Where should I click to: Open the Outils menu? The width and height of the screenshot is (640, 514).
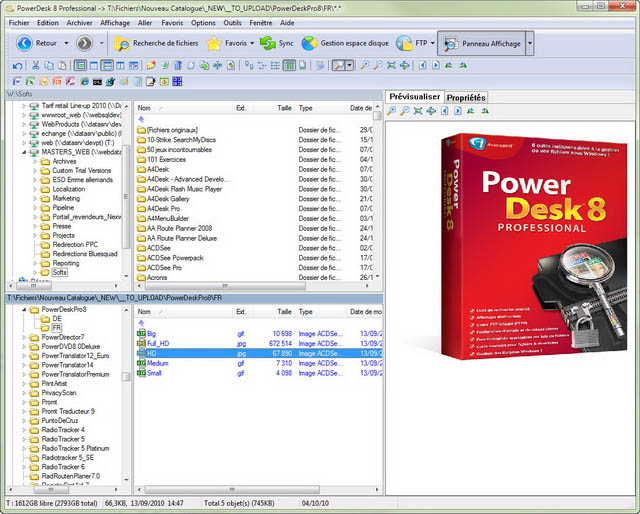click(x=232, y=23)
